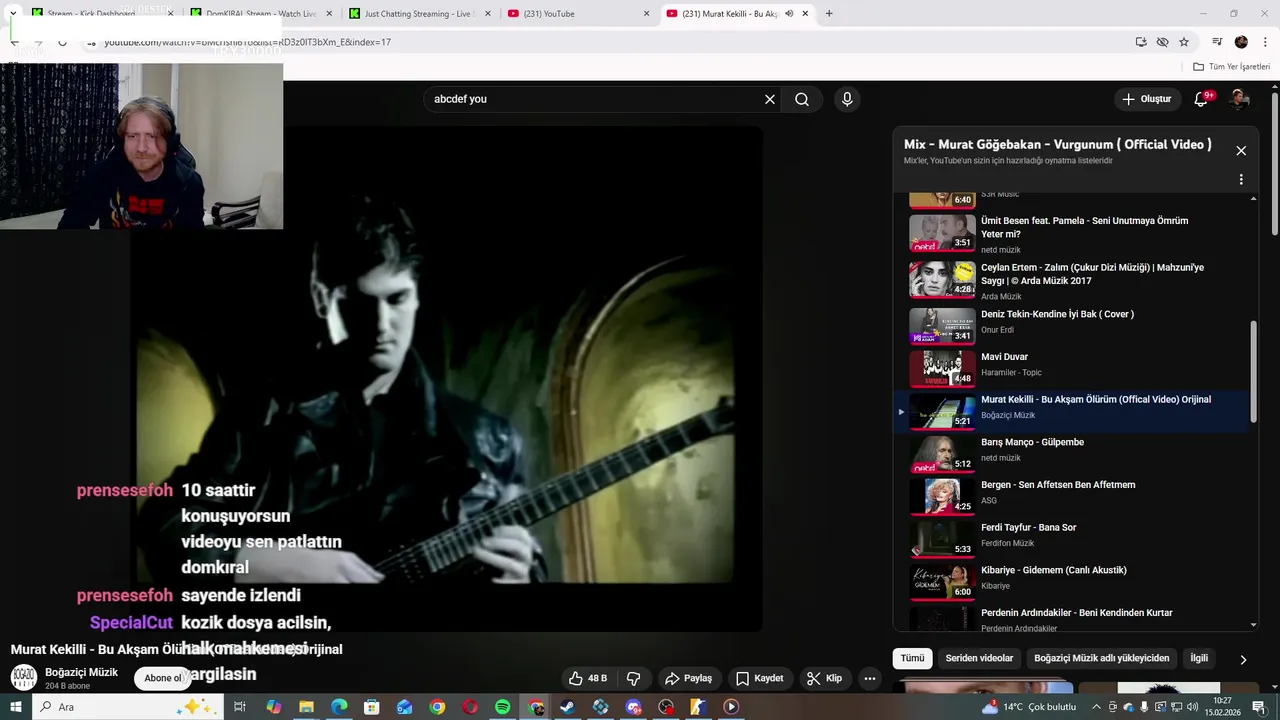The width and height of the screenshot is (1280, 720).
Task: Play Kibariye - Gidemem (Canlı Akustik)
Action: coord(1070,580)
